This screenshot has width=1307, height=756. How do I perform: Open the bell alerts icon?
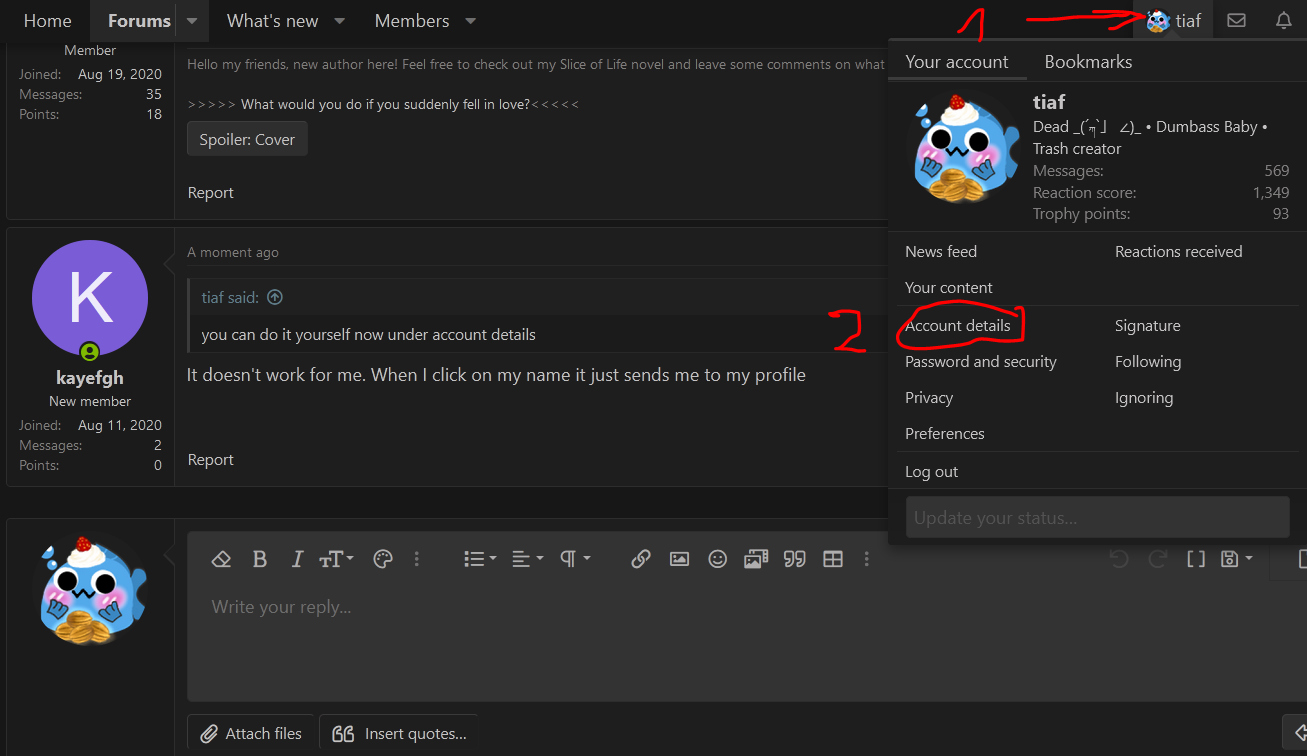(1284, 20)
